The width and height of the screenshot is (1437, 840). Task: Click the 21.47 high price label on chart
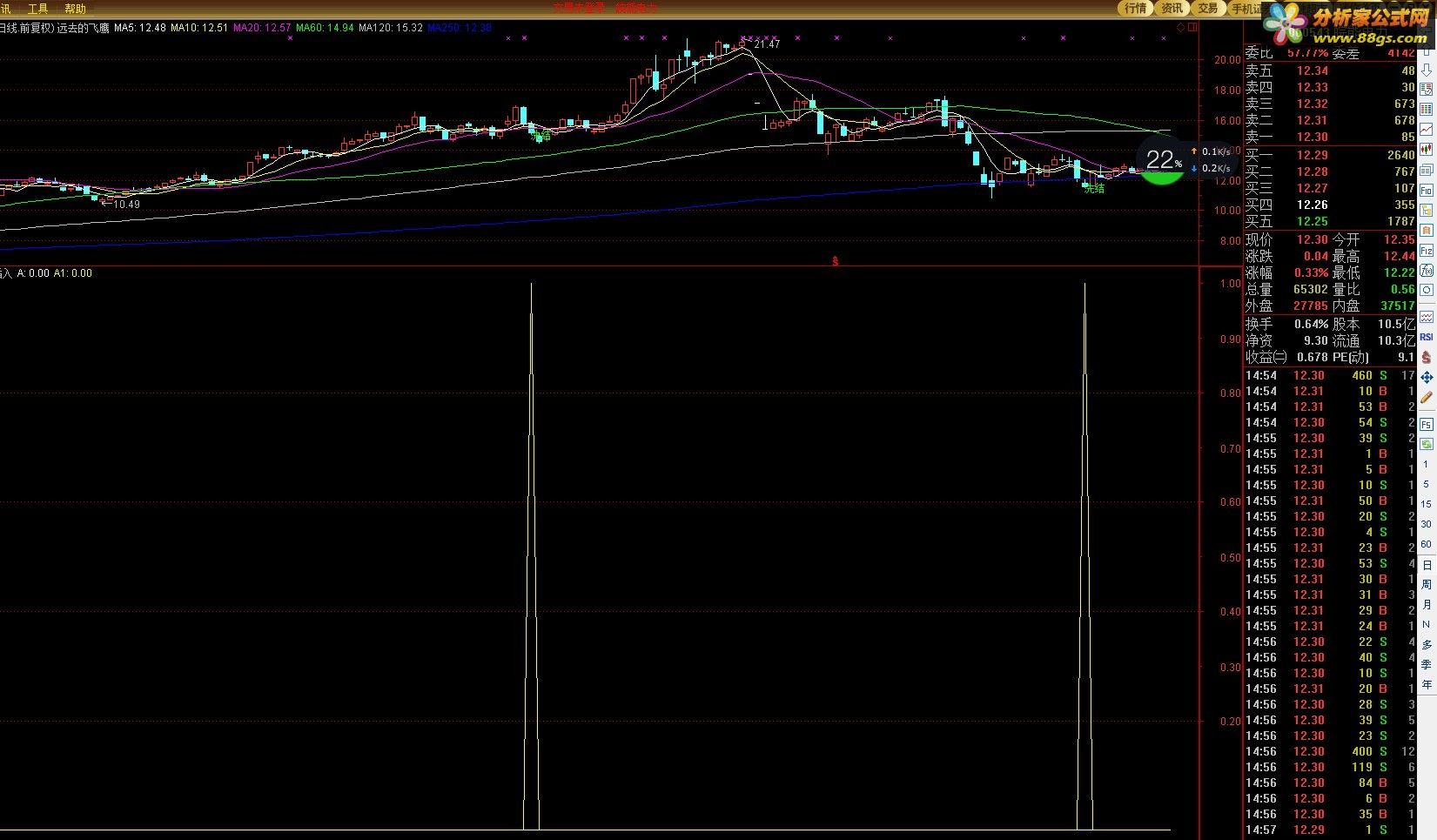pyautogui.click(x=767, y=44)
